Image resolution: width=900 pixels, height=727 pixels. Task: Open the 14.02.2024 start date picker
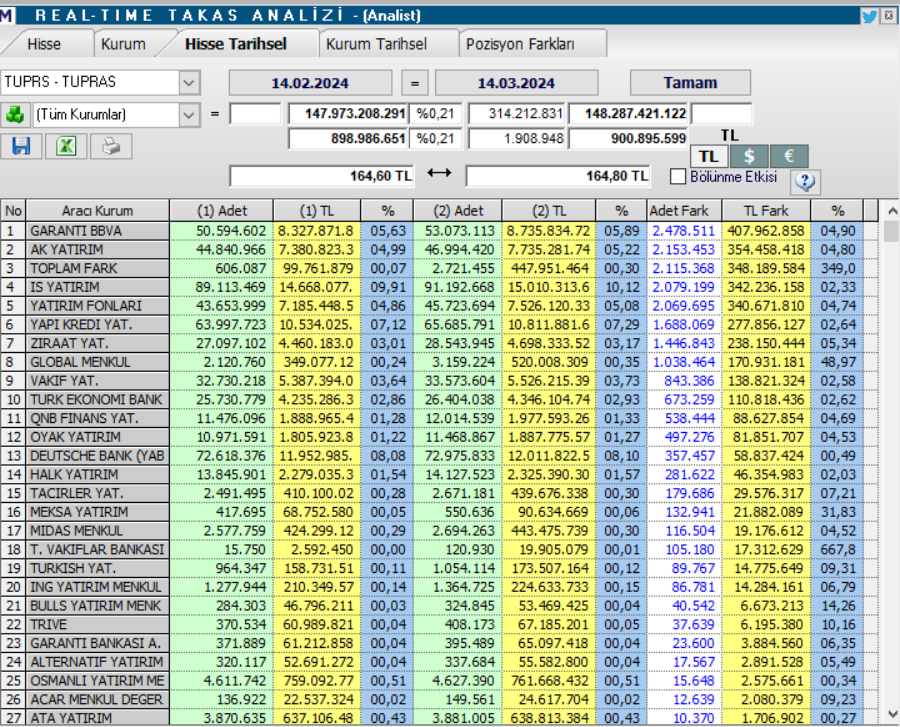coord(311,83)
